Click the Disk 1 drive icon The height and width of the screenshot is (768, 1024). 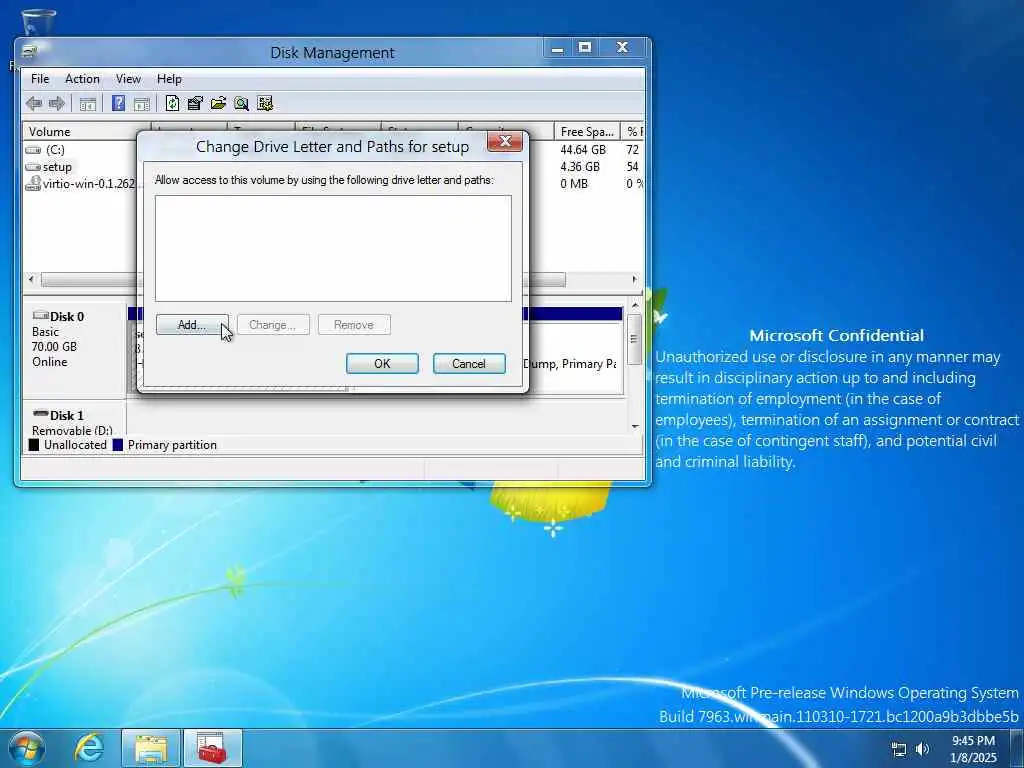(40, 414)
